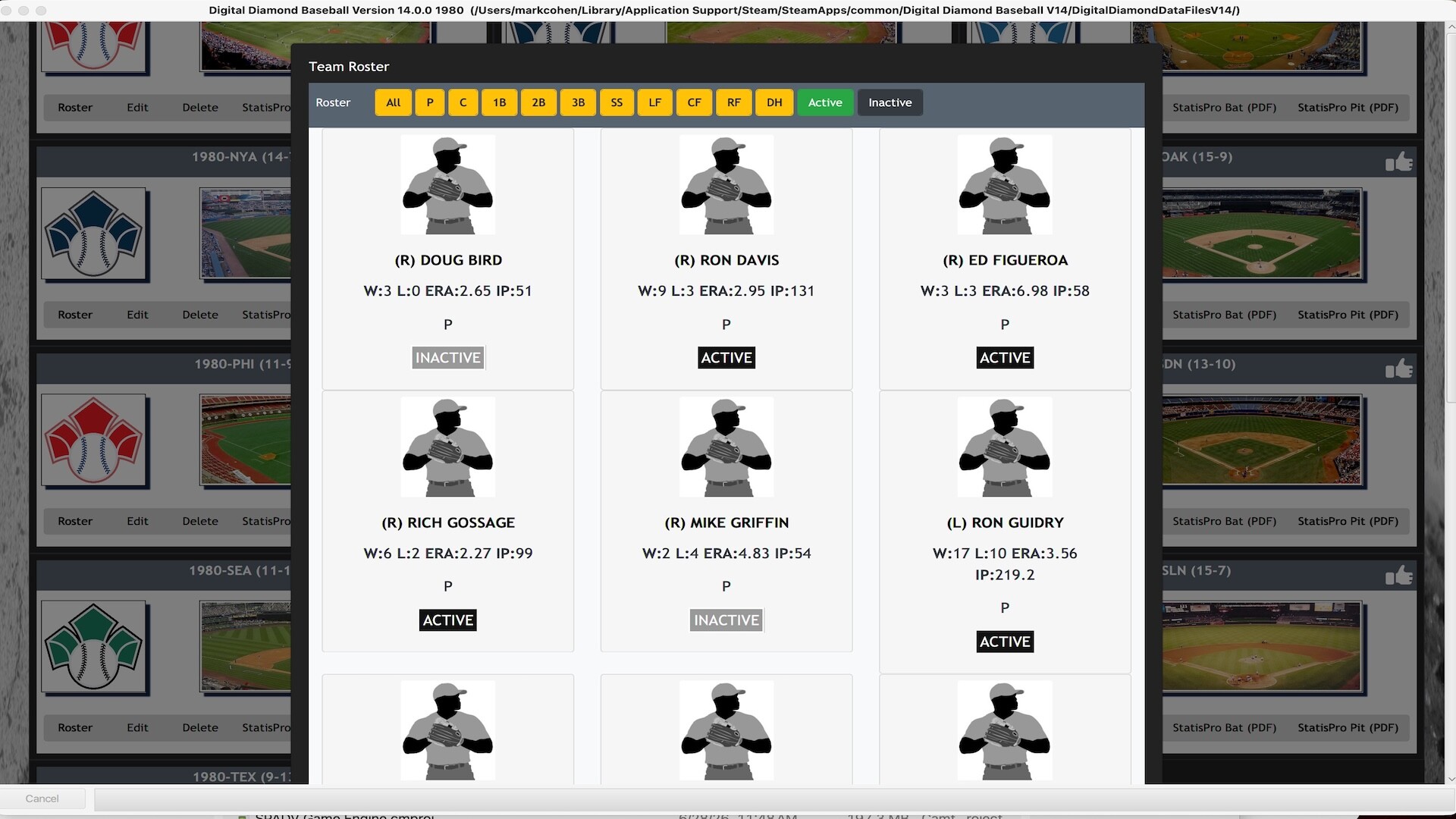Toggle Mike Griffin's INACTIVE status

coord(726,620)
